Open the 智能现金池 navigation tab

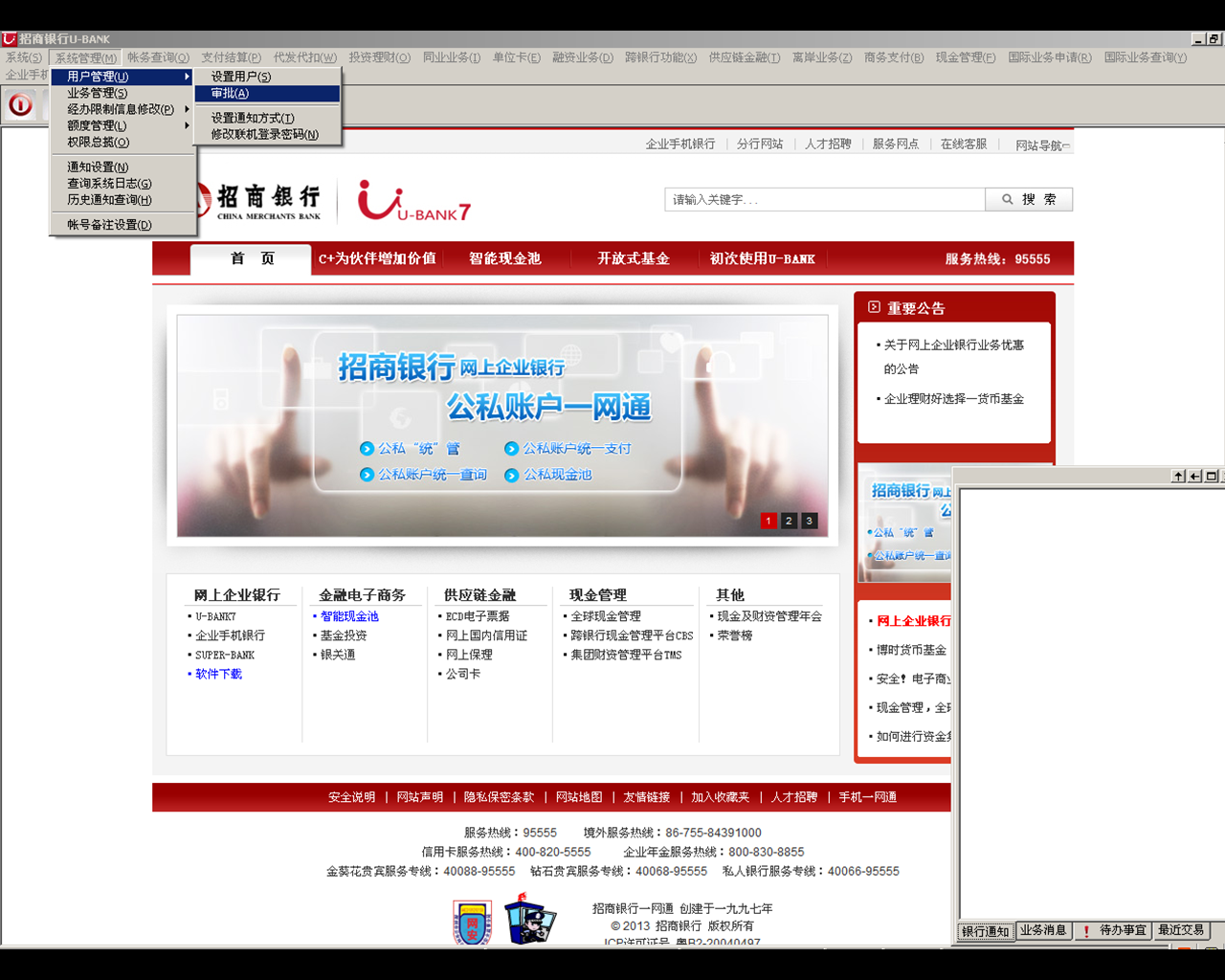[x=504, y=258]
